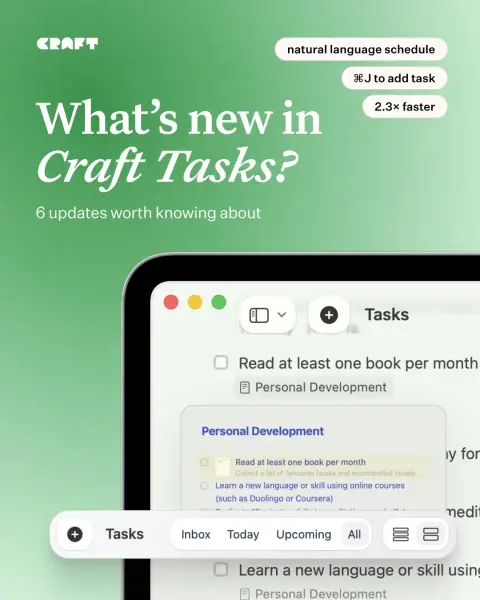This screenshot has width=480, height=600.
Task: Expand the chevron beside the sidebar icon
Action: [282, 315]
